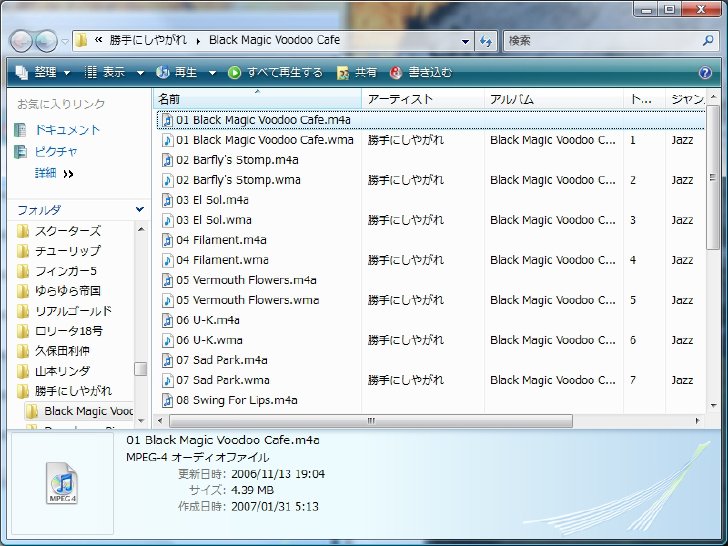This screenshot has width=728, height=546.
Task: Click the 更新日時 value 2006/11/13 19:04
Action: pos(278,474)
